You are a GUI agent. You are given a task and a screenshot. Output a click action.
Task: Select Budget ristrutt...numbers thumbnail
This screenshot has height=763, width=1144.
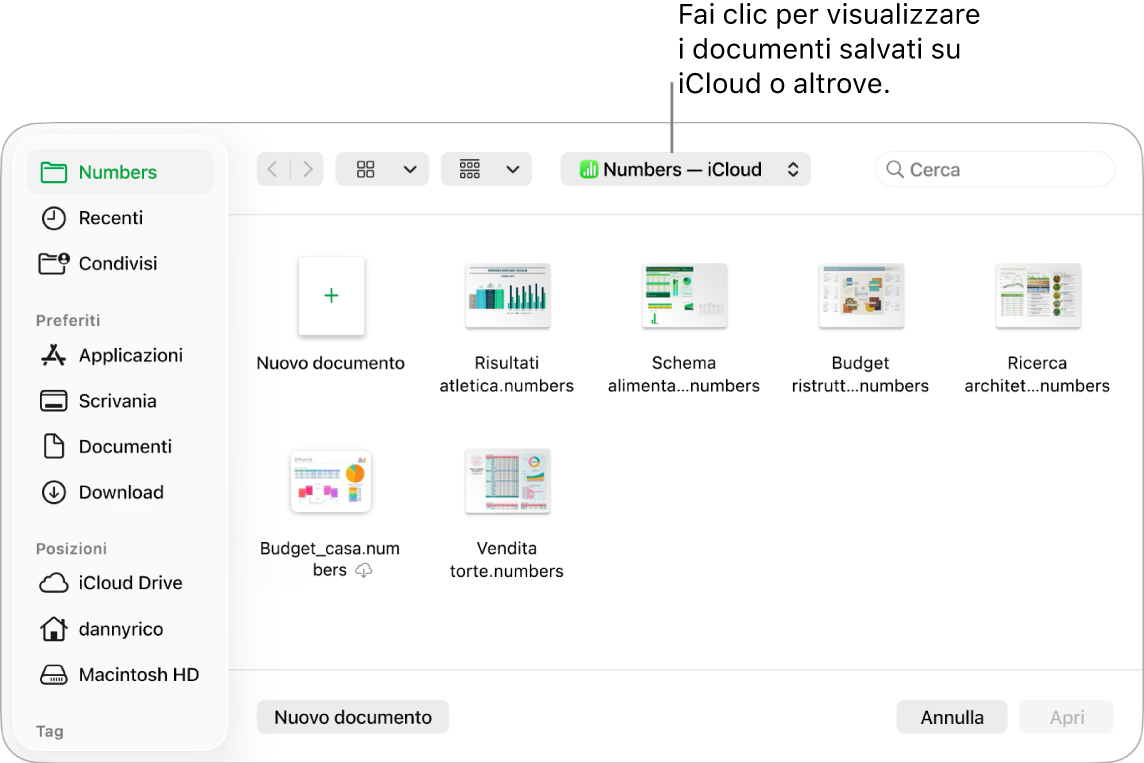(861, 295)
